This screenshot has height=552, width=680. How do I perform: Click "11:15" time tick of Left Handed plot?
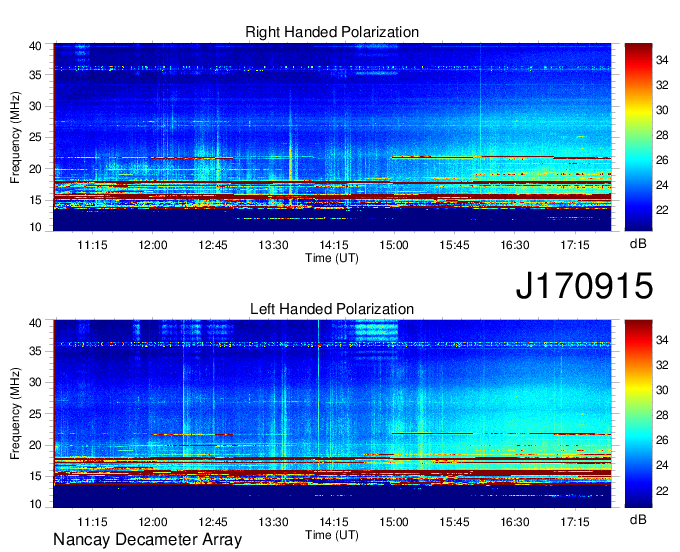coord(92,522)
